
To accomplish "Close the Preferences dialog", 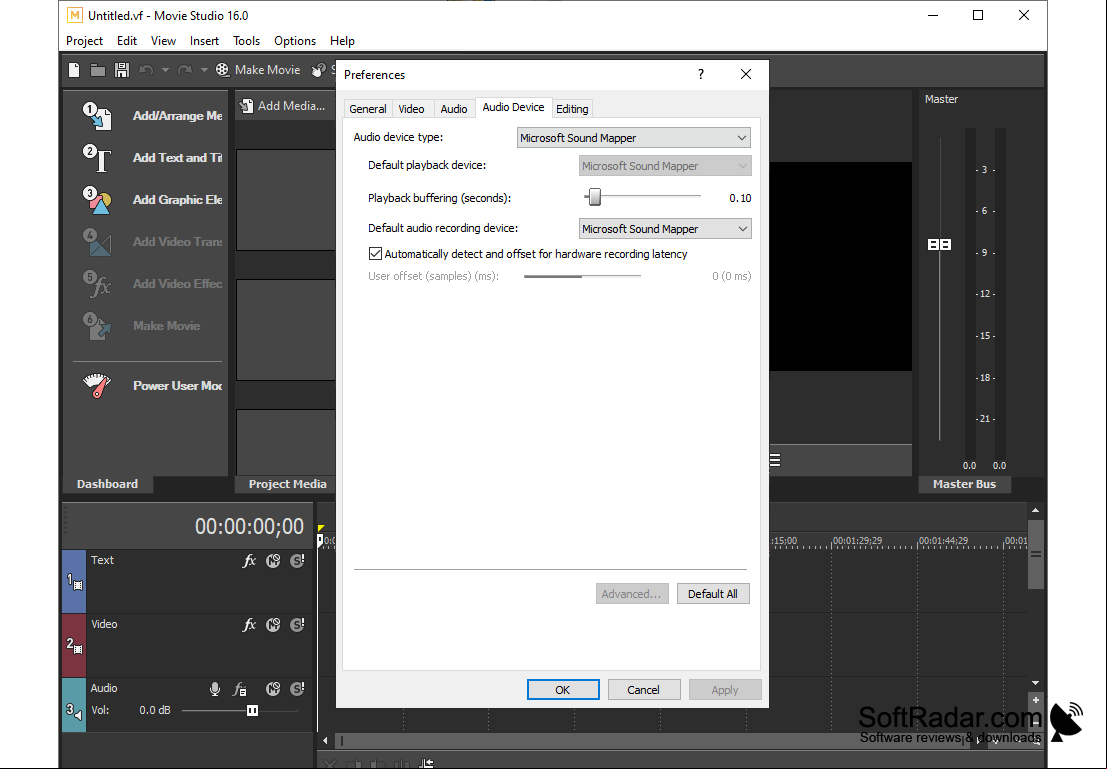I will click(x=746, y=74).
